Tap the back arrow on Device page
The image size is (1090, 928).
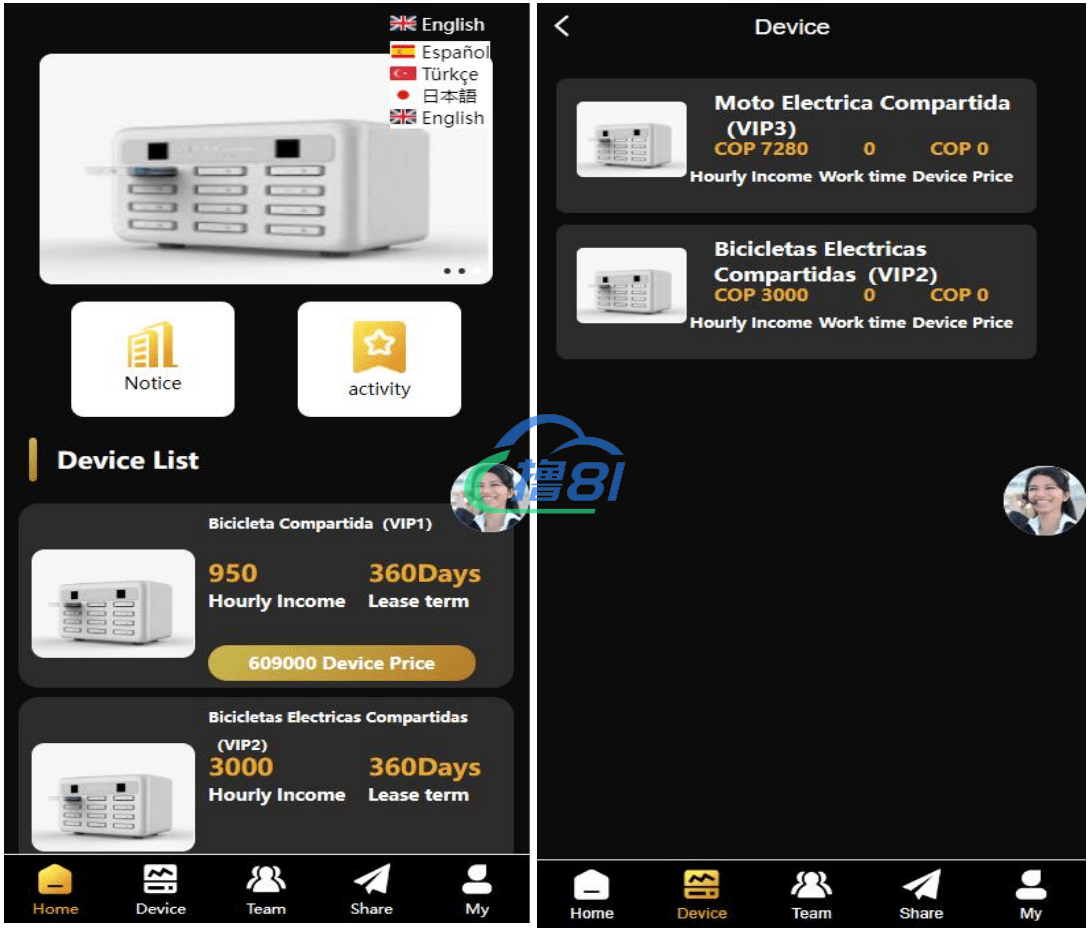tap(562, 27)
